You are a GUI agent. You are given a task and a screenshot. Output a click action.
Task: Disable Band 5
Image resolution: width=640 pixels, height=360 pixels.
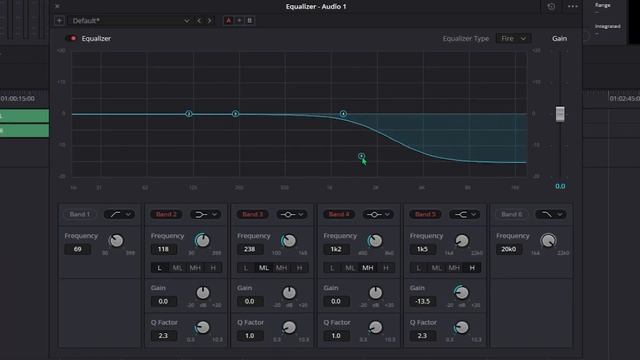click(425, 214)
